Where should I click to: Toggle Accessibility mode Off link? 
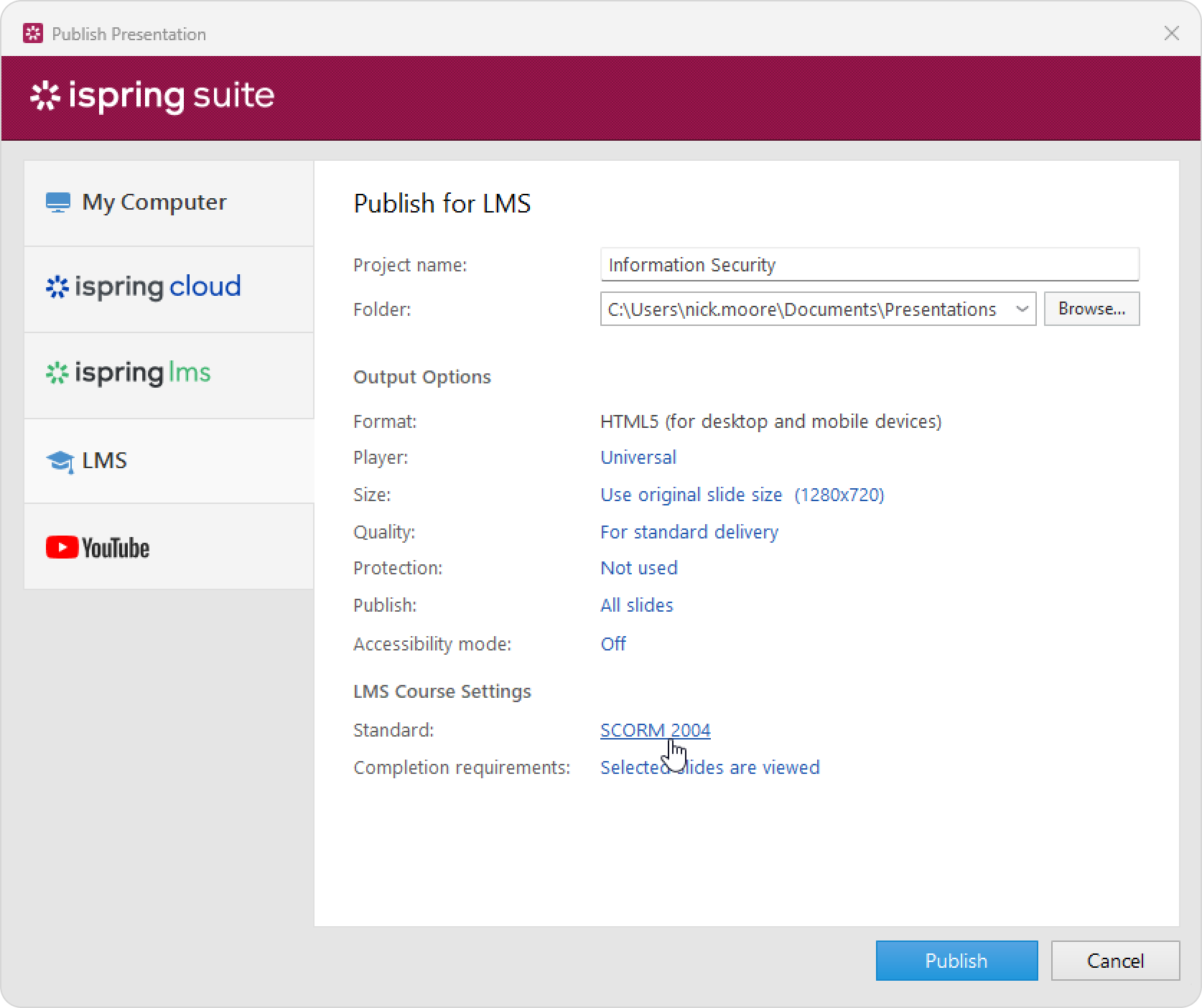tap(612, 644)
